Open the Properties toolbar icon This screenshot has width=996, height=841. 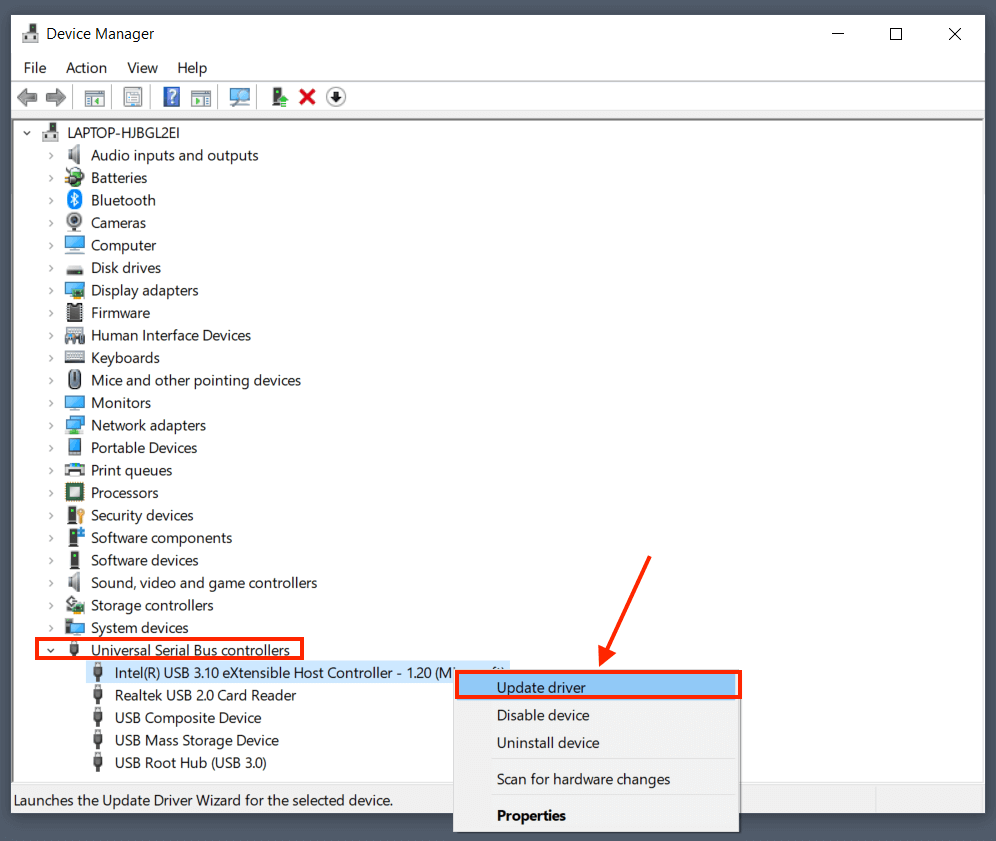133,97
